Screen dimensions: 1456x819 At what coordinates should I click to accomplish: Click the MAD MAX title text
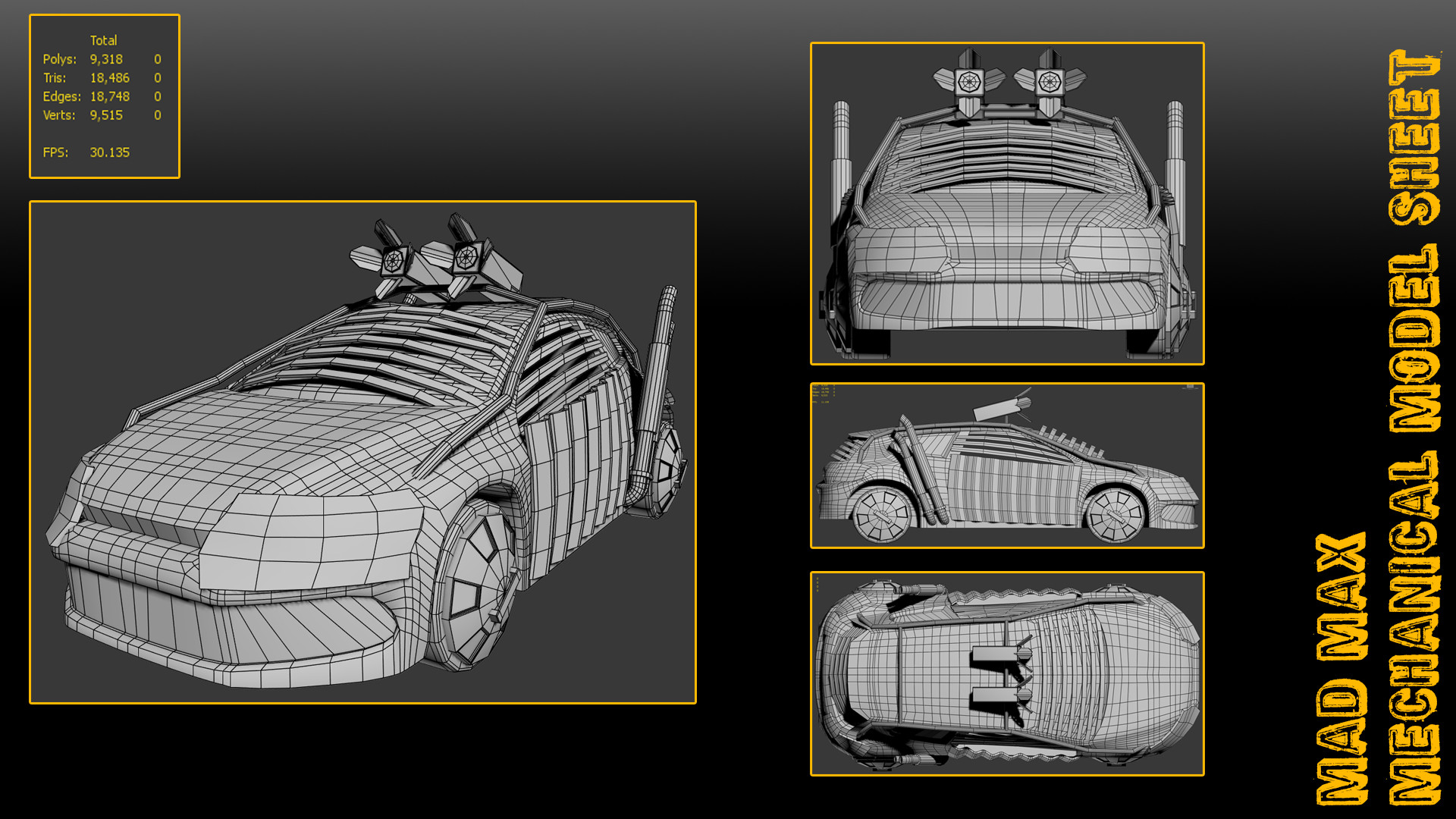[x=1341, y=668]
